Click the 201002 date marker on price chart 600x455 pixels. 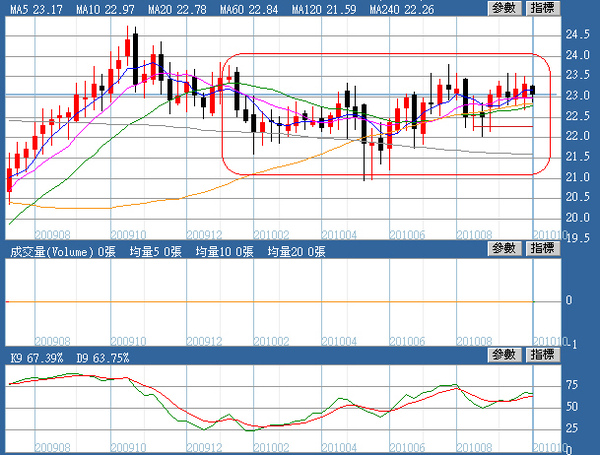click(271, 234)
